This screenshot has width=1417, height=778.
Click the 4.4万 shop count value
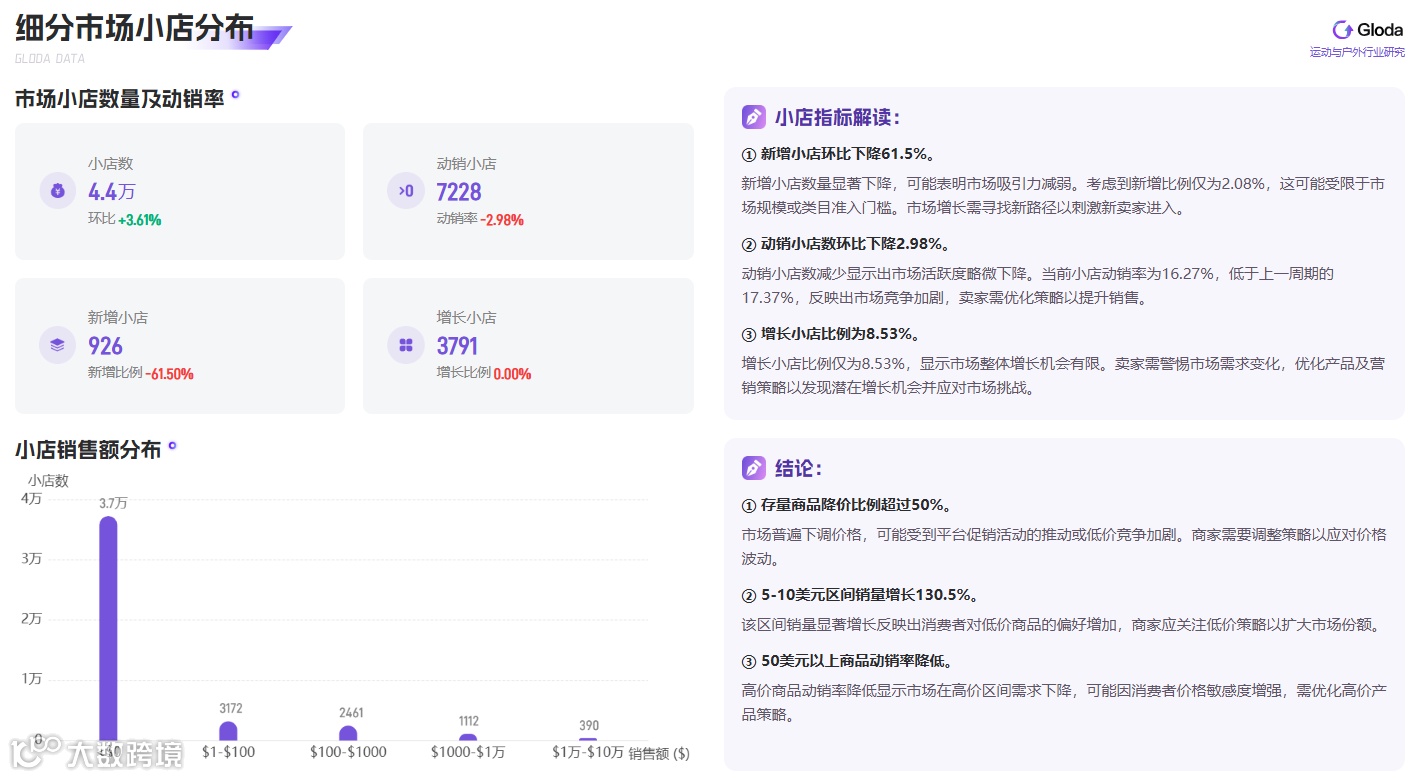point(112,192)
